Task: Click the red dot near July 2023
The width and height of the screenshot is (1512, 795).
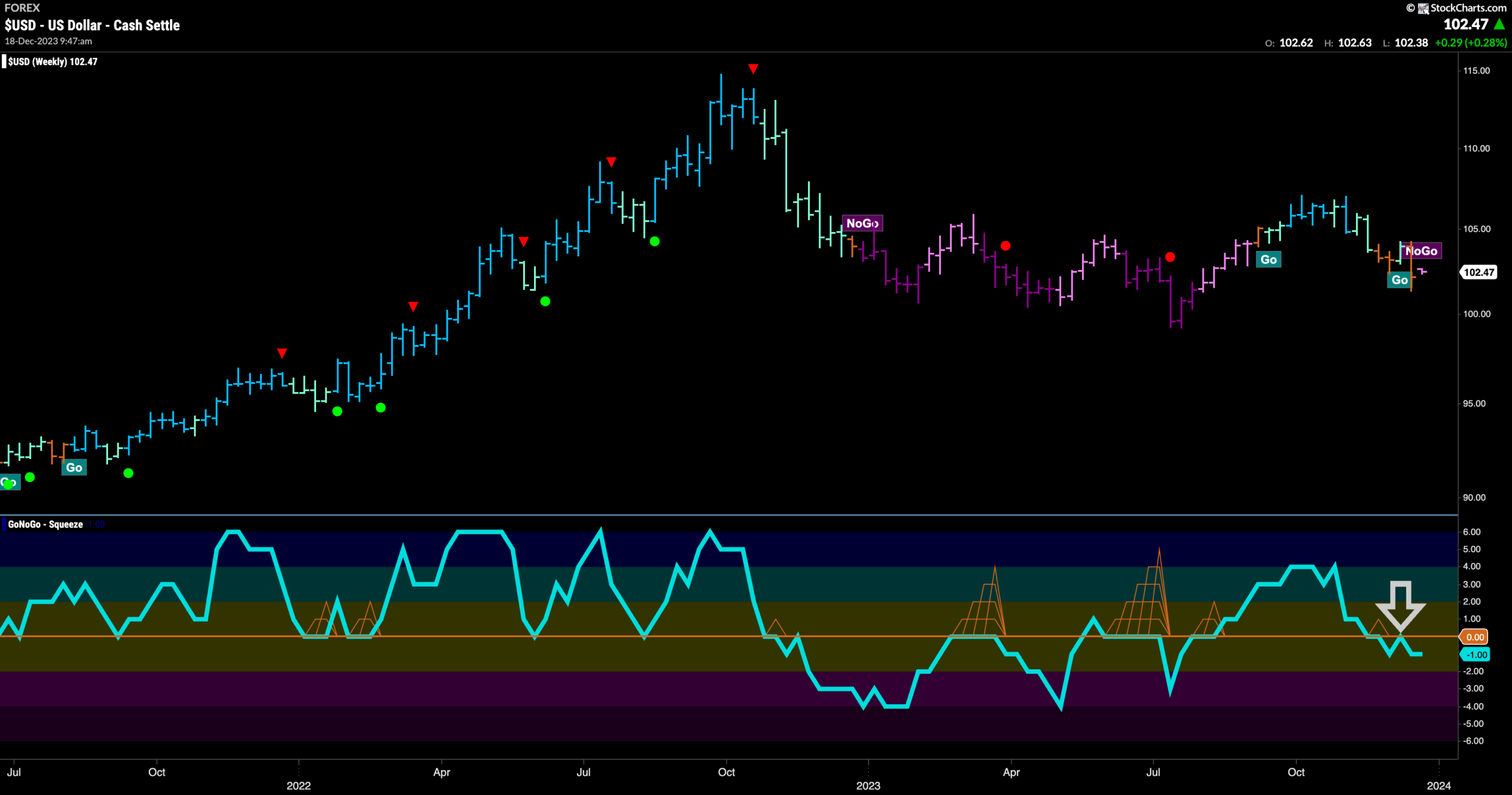Action: coord(1170,257)
